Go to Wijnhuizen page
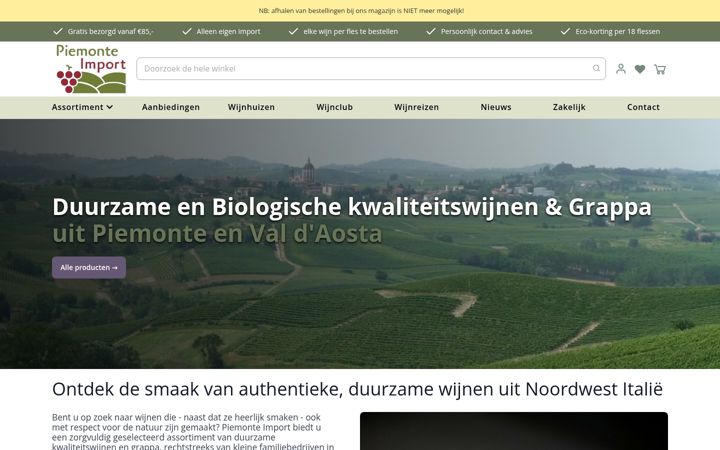The image size is (720, 450). coord(251,107)
